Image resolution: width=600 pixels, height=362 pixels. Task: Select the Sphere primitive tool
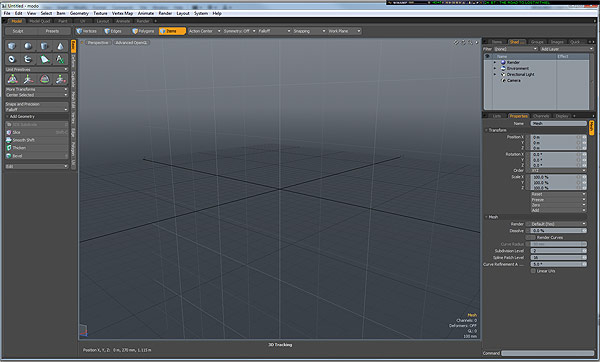(28, 46)
